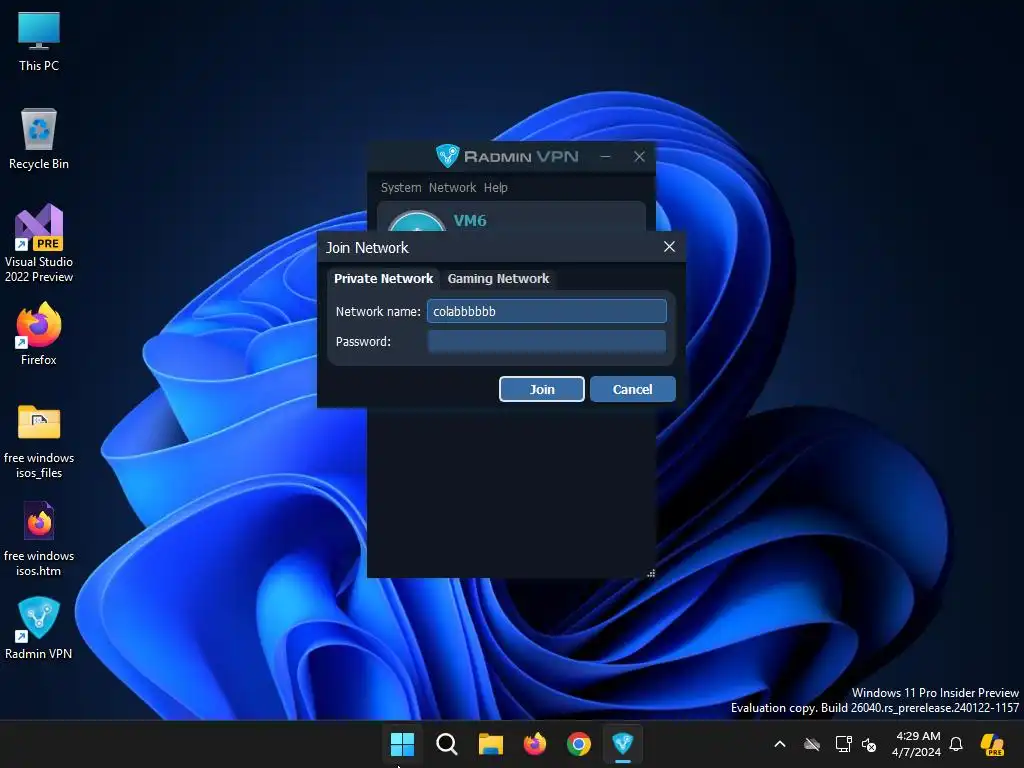Click into the Password field
Viewport: 1024px width, 768px height.
tap(547, 342)
